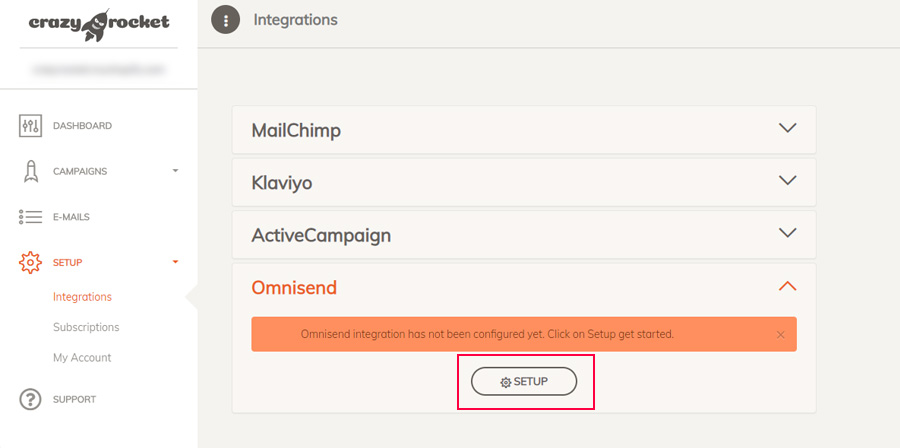900x448 pixels.
Task: Select Integrations in the sidebar
Action: tap(82, 297)
